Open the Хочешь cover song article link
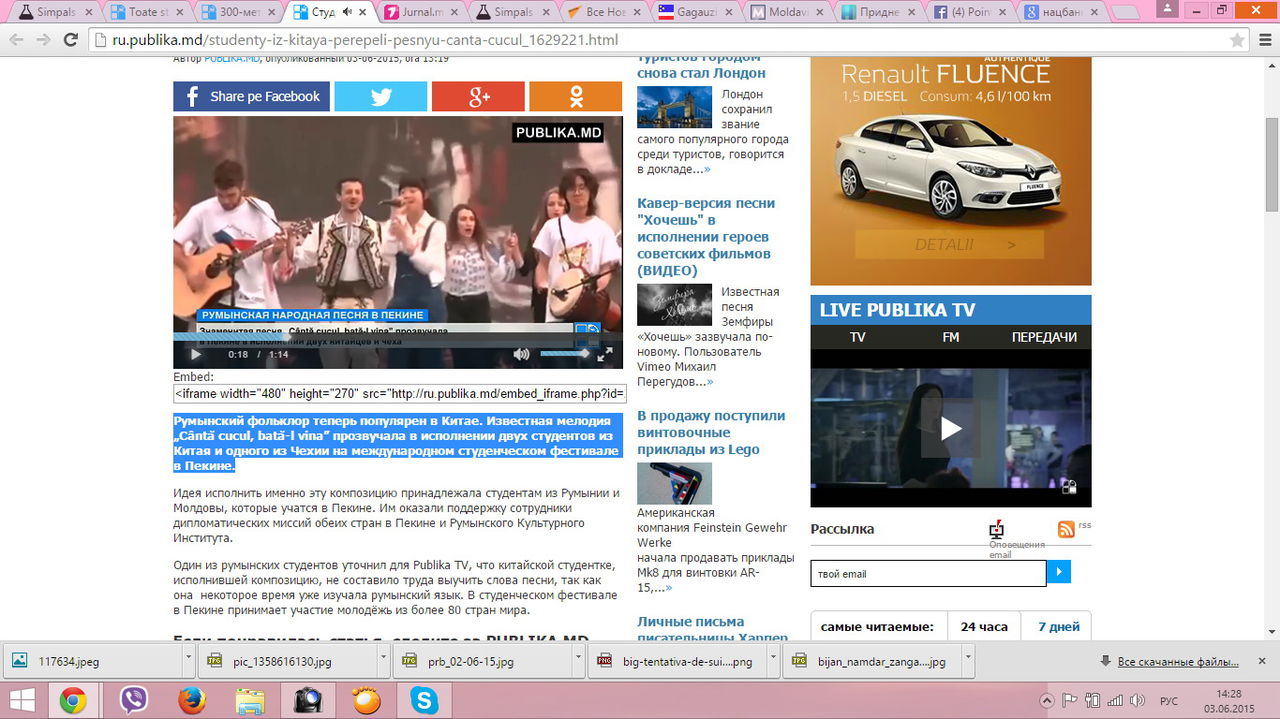The width and height of the screenshot is (1280, 719). [x=705, y=236]
